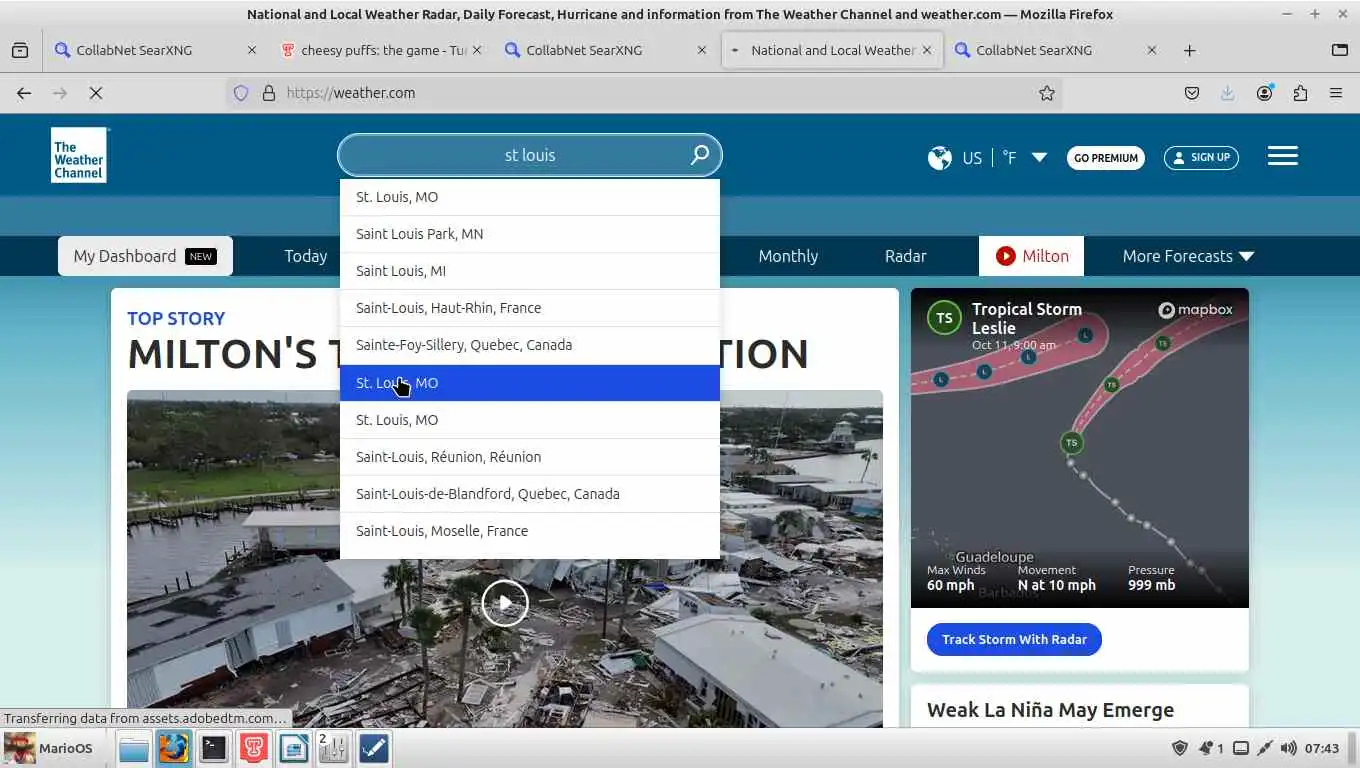This screenshot has width=1360, height=768.
Task: Close the cheesy puffs browser tab
Action: click(476, 50)
